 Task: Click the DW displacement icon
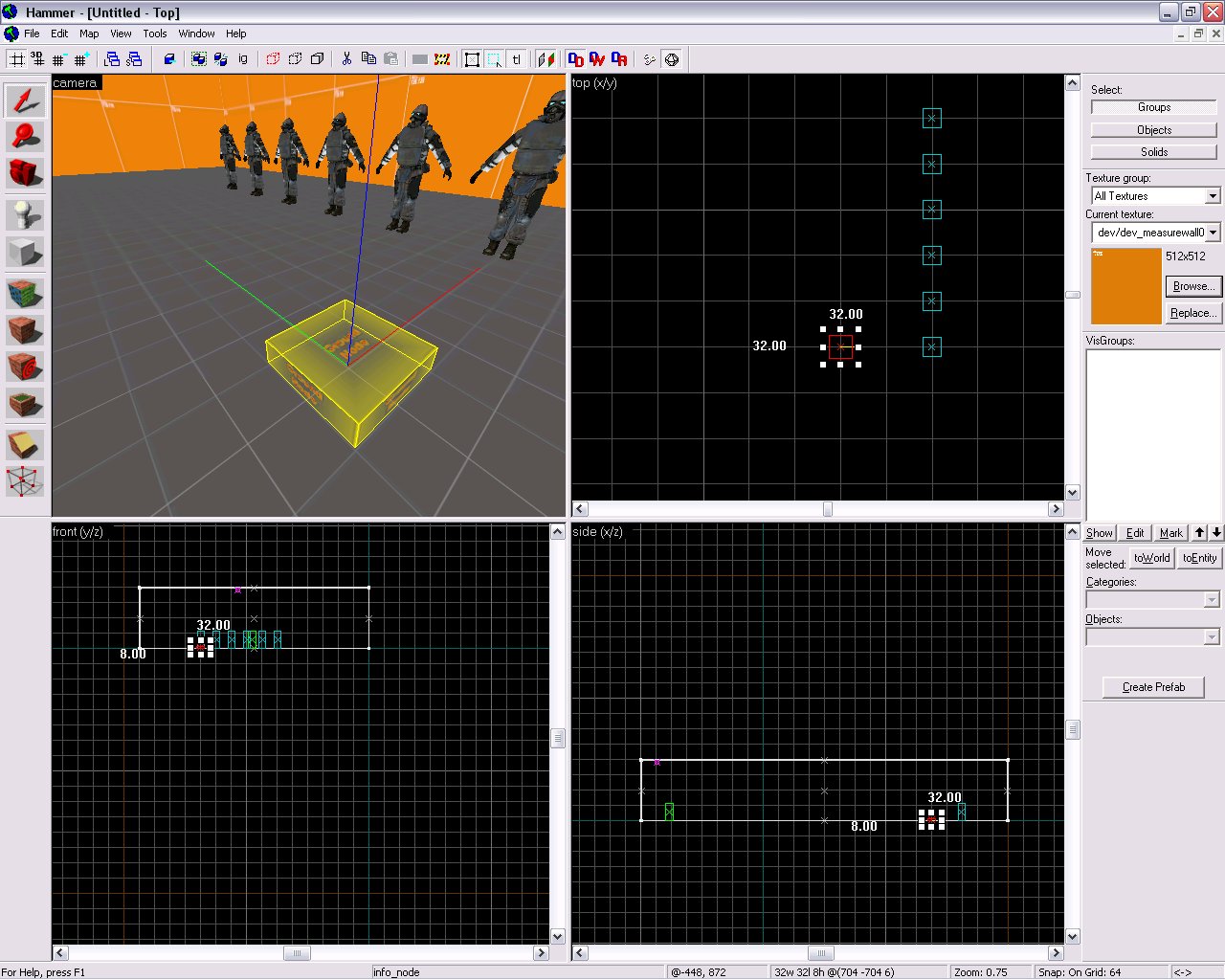point(597,59)
